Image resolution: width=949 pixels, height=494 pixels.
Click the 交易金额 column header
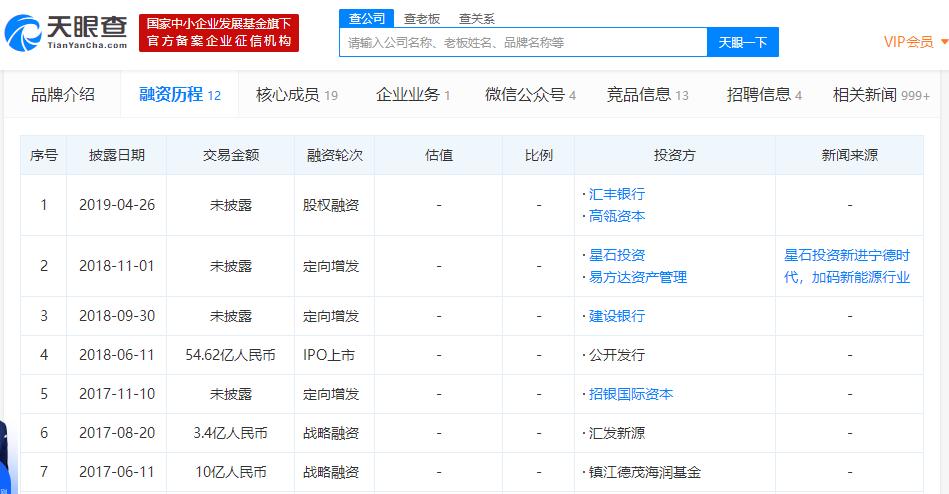coord(231,156)
